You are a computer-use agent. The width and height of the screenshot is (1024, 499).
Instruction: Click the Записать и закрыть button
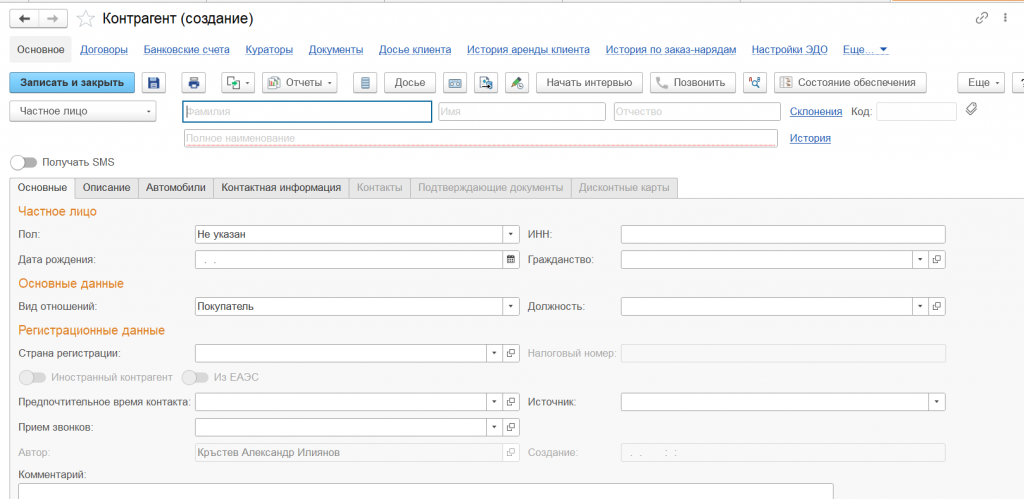click(x=72, y=83)
